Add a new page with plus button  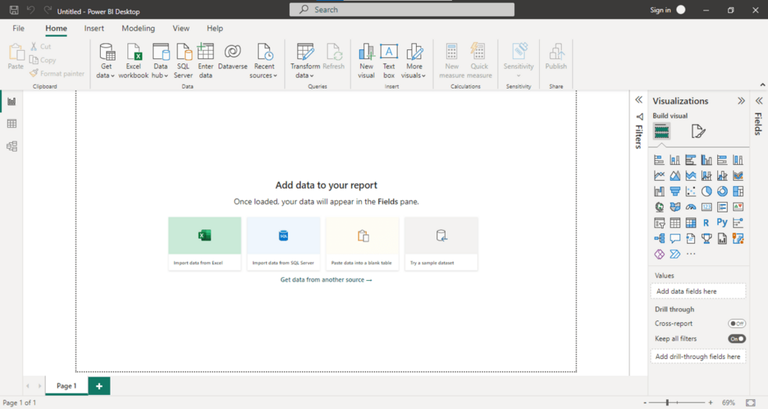99,386
